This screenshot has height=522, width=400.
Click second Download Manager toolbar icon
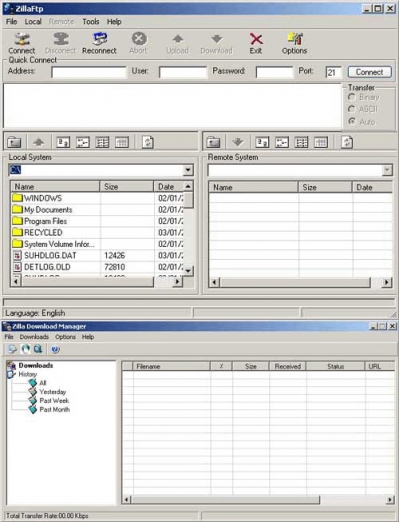tap(26, 349)
